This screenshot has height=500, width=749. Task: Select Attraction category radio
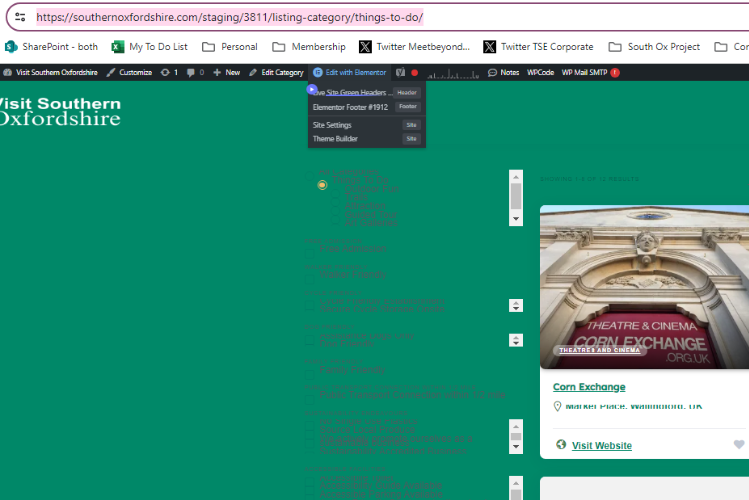(x=336, y=210)
